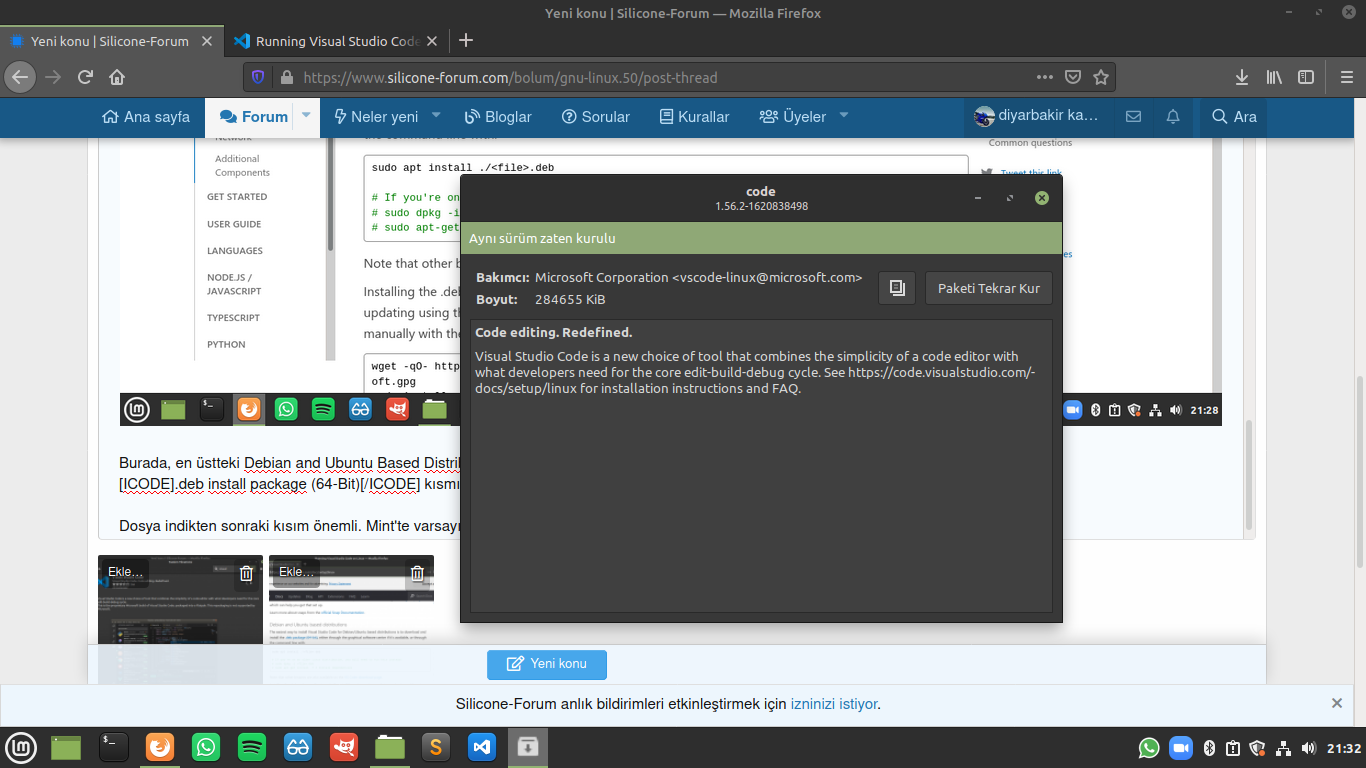Click second attachment Ekle... label

coord(298,572)
